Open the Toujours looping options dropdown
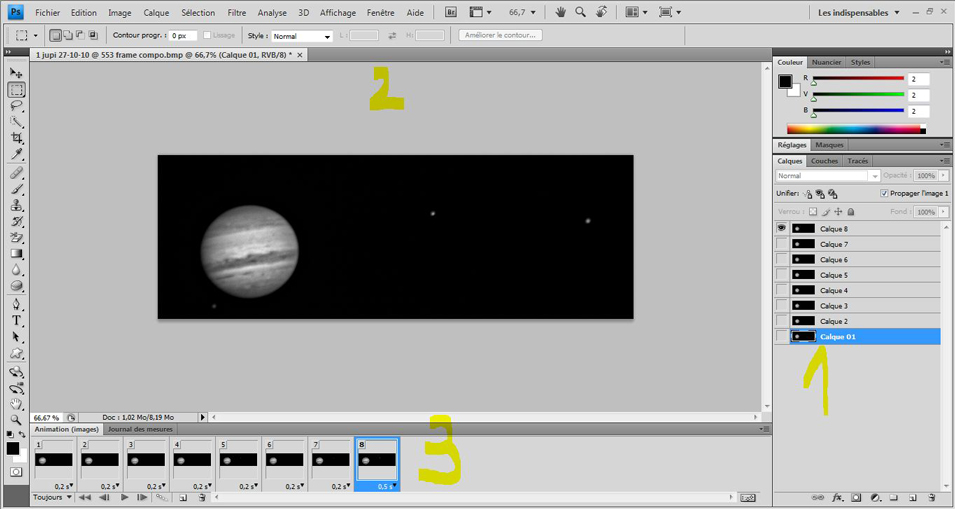955x509 pixels. 52,497
